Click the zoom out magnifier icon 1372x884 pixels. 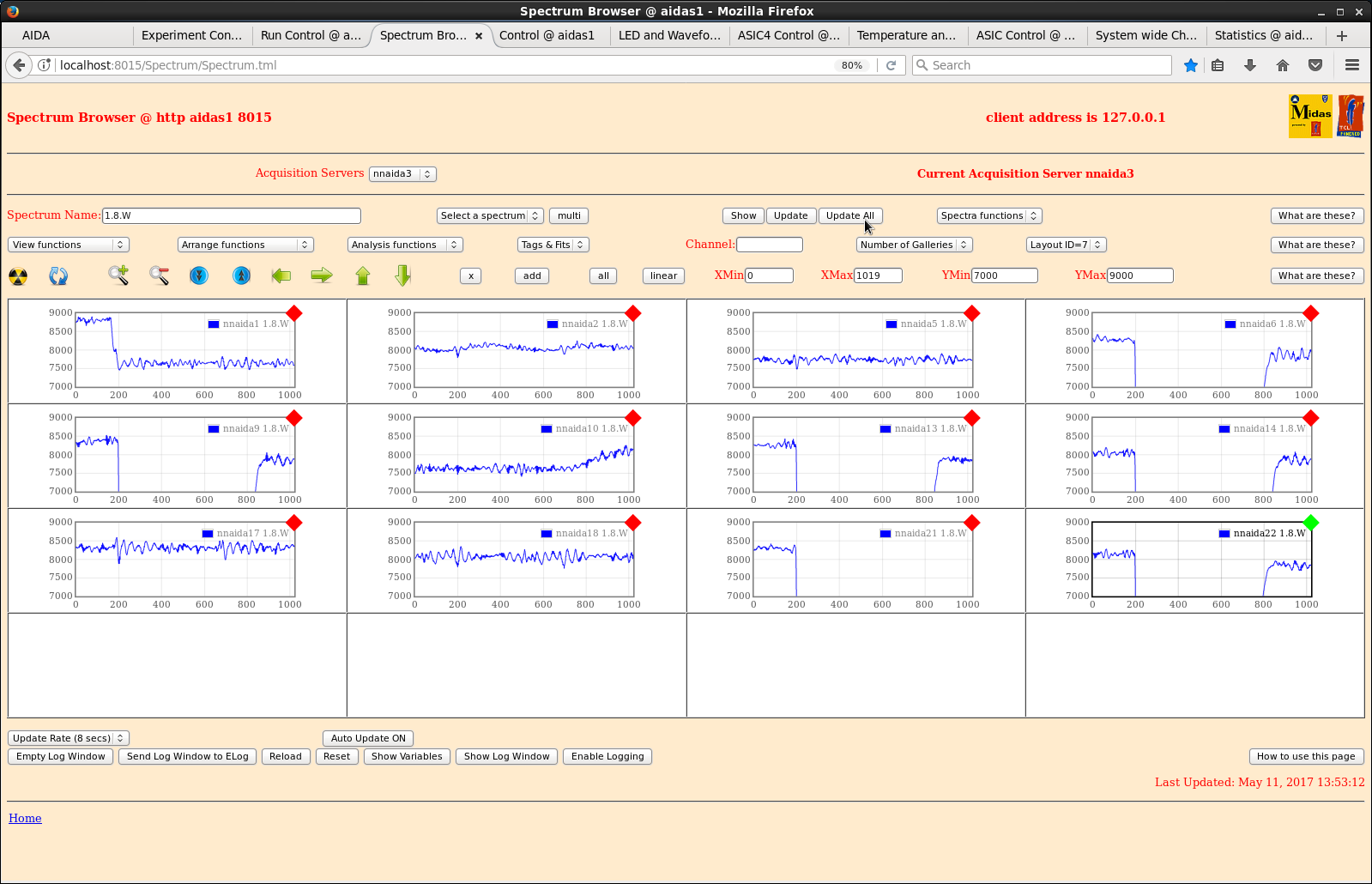[x=159, y=275]
